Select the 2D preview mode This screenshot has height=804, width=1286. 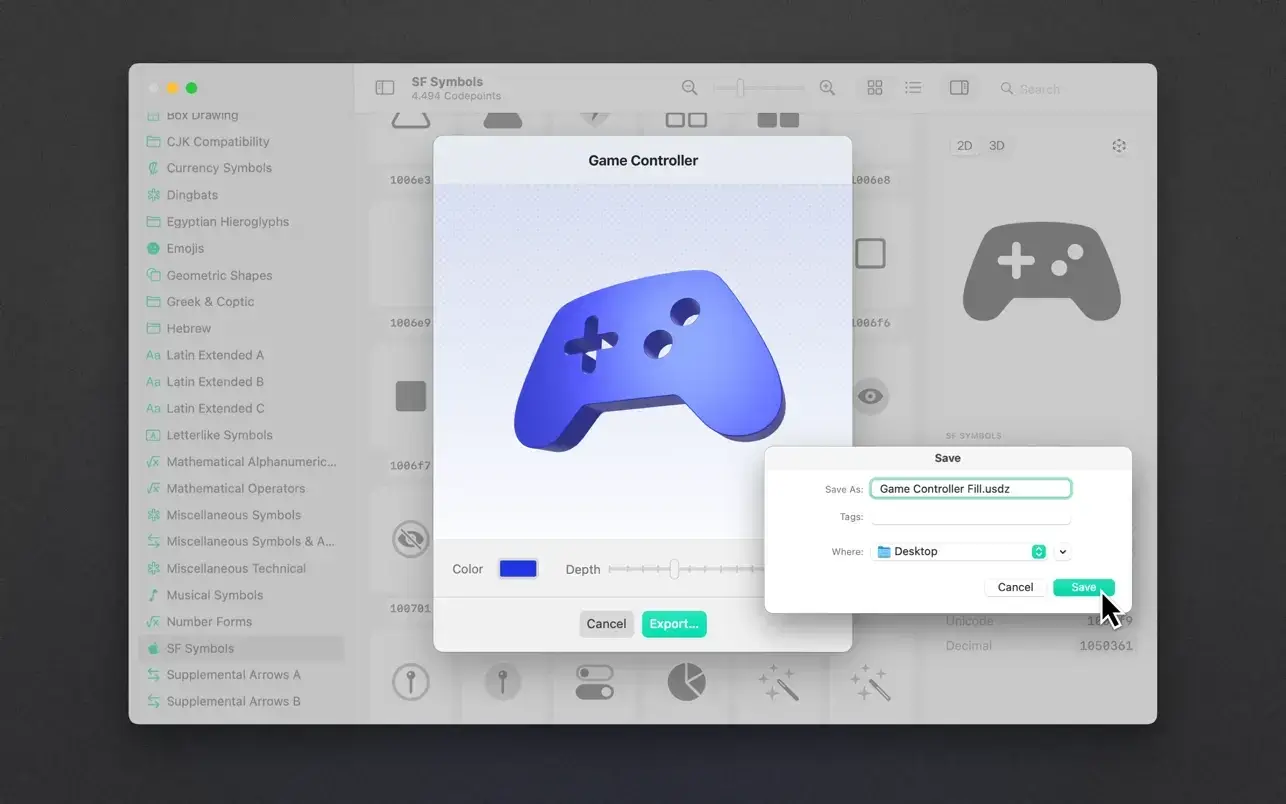(x=964, y=146)
